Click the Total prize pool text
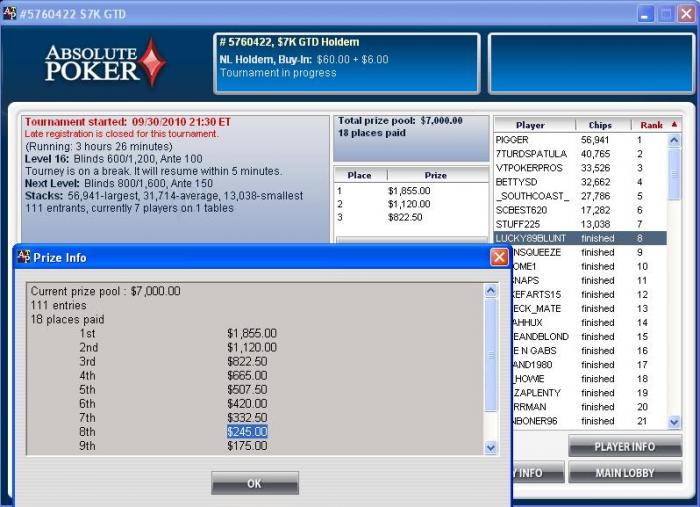Viewport: 700px width, 507px height. coord(400,121)
